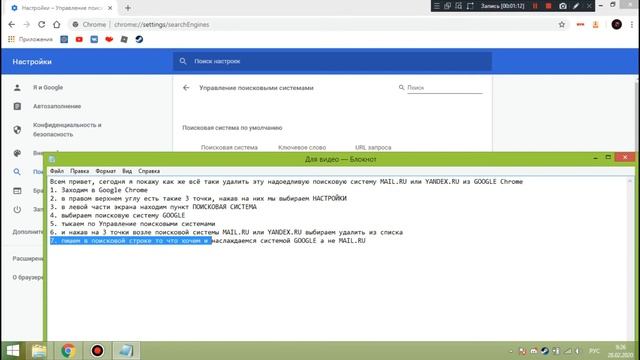This screenshot has width=640, height=360.
Task: Close the Настройки tab
Action: tap(110, 8)
